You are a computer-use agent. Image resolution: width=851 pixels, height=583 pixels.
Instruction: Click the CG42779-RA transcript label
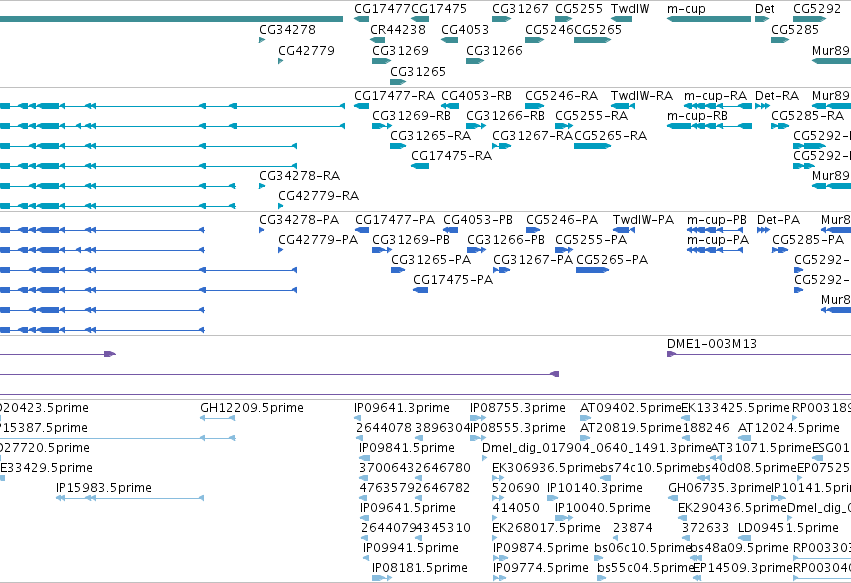coord(319,196)
